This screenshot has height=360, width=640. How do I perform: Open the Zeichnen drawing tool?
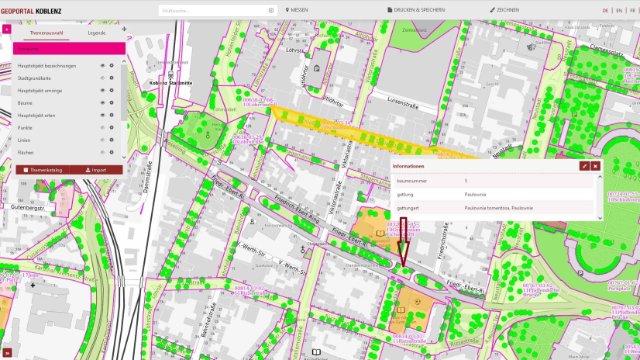[504, 10]
